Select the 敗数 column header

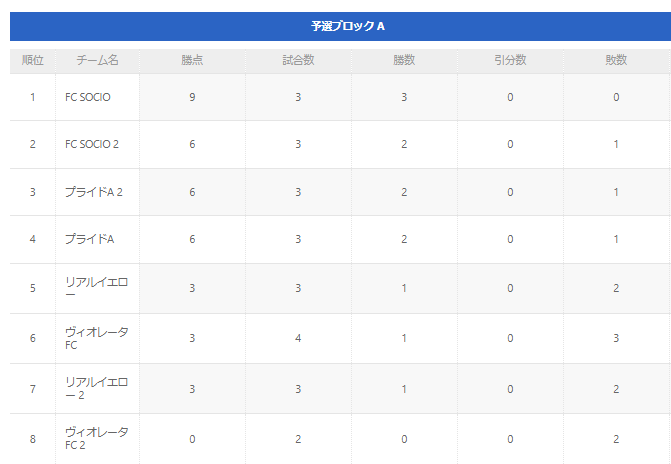616,60
